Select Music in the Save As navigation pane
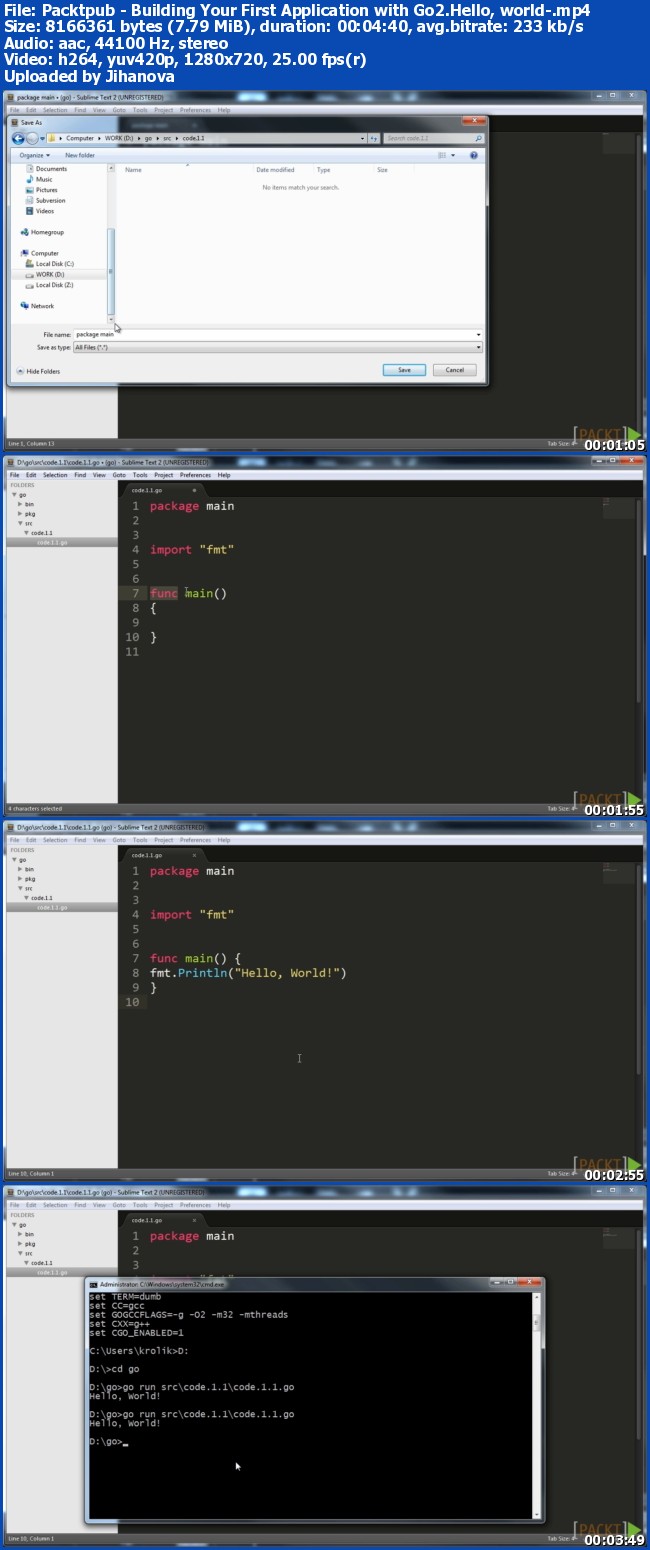 click(x=39, y=179)
